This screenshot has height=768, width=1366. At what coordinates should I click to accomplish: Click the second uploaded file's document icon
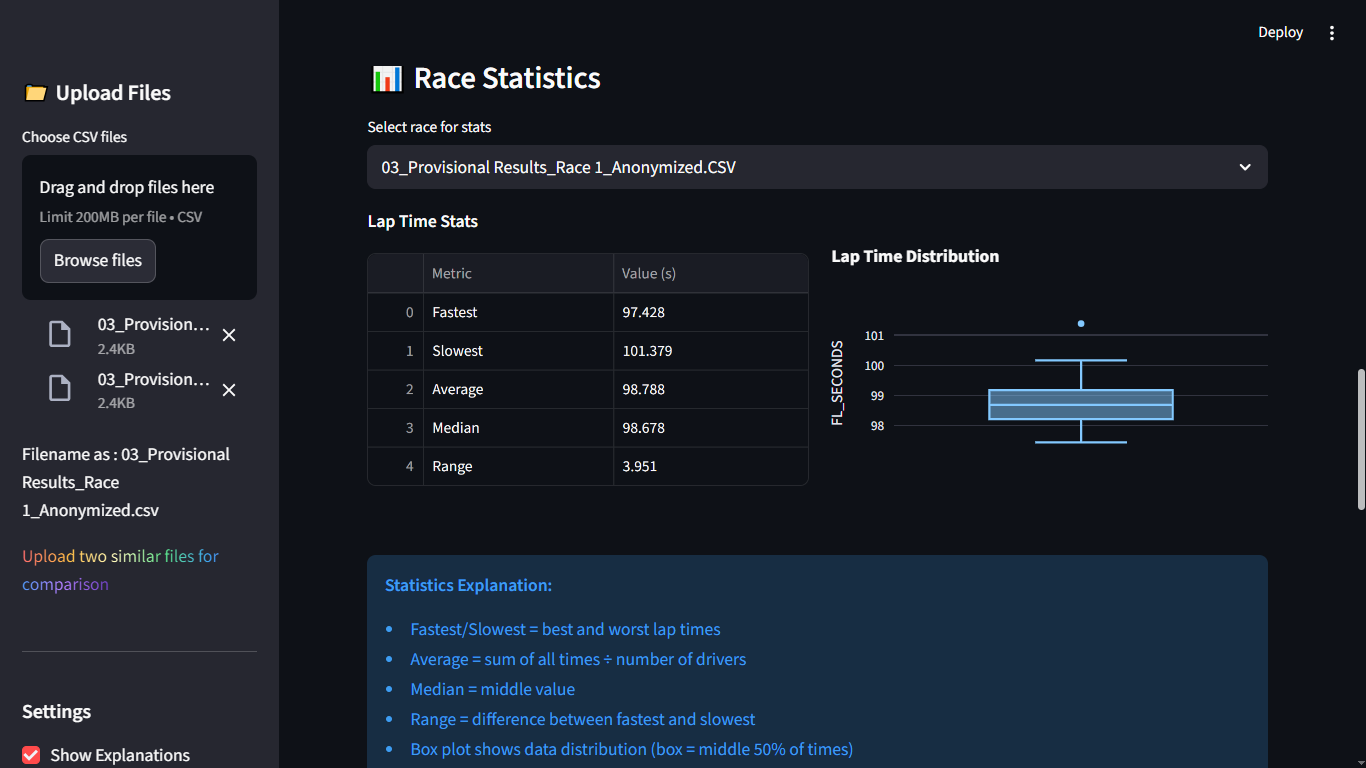60,389
